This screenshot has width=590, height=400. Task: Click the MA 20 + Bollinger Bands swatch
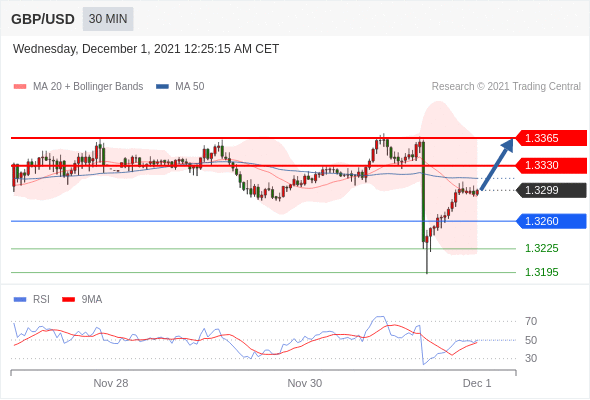point(20,87)
